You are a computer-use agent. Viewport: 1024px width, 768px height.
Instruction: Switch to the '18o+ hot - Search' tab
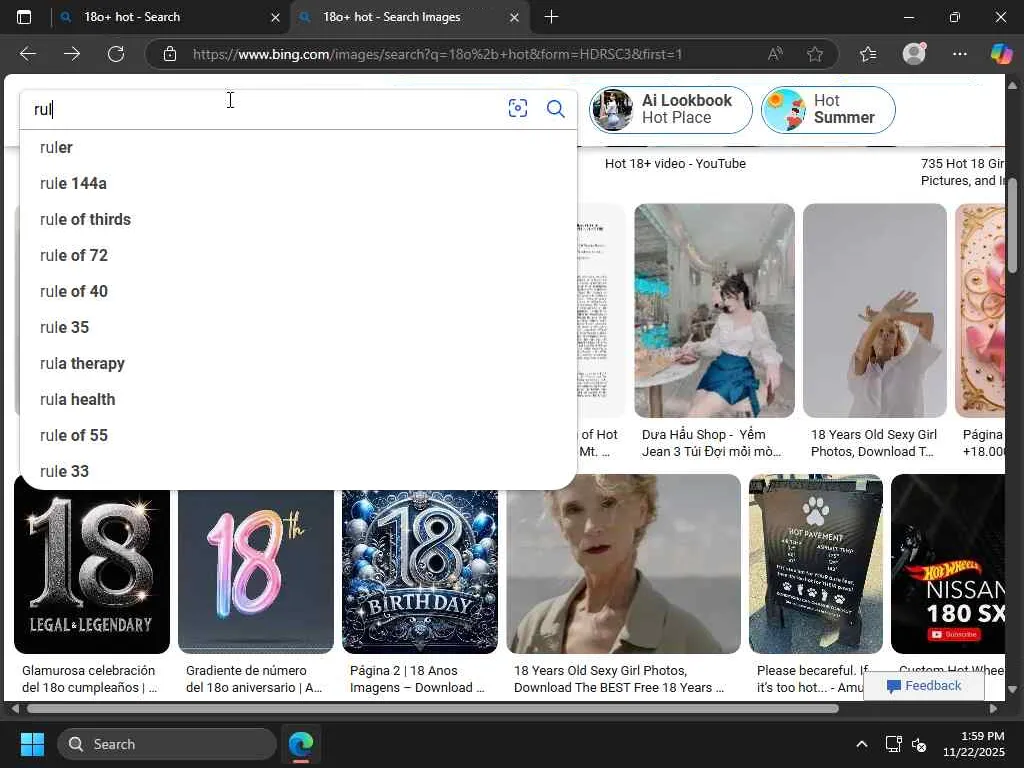click(x=167, y=17)
